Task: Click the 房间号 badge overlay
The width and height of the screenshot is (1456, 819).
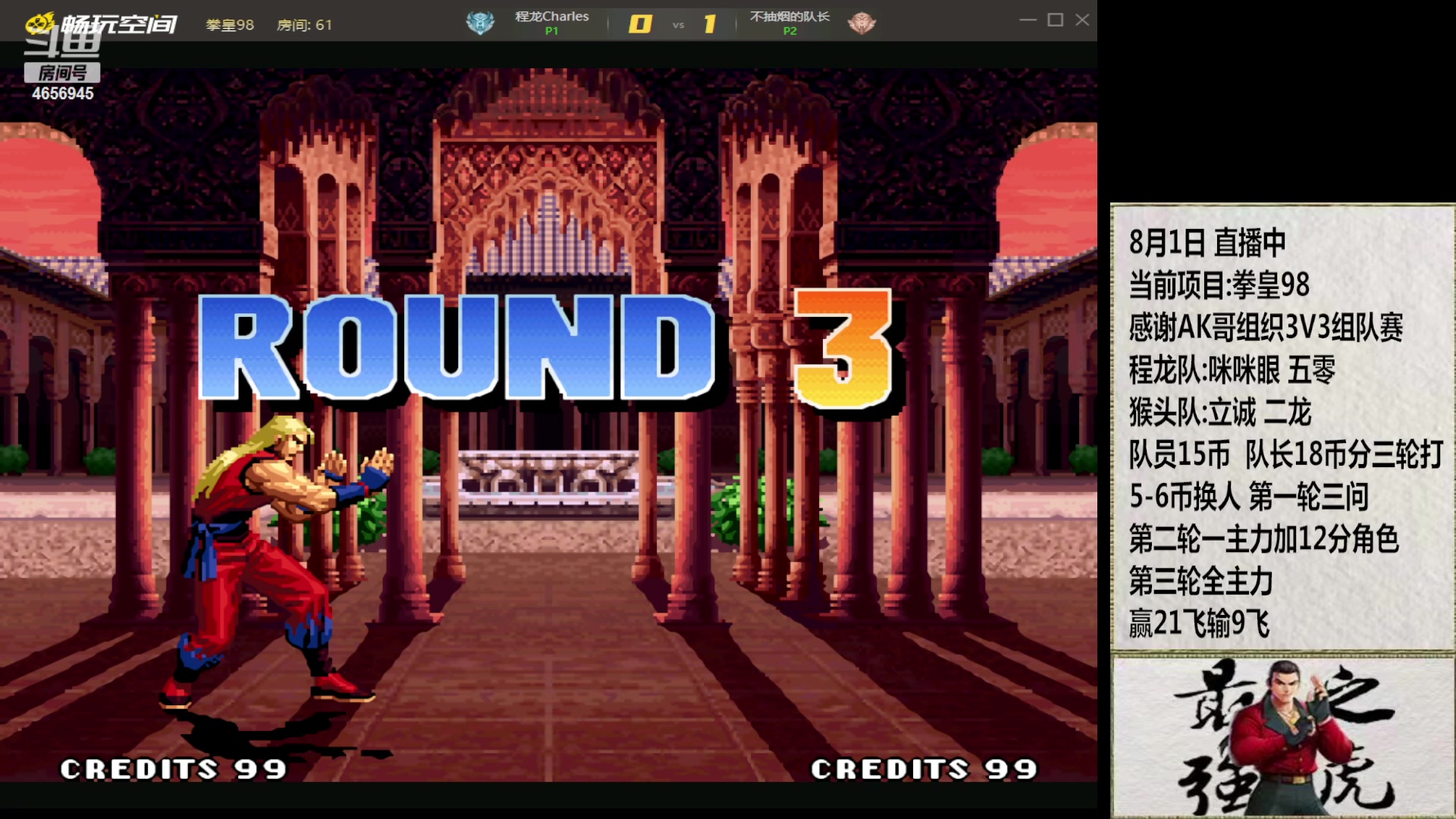Action: tap(62, 73)
